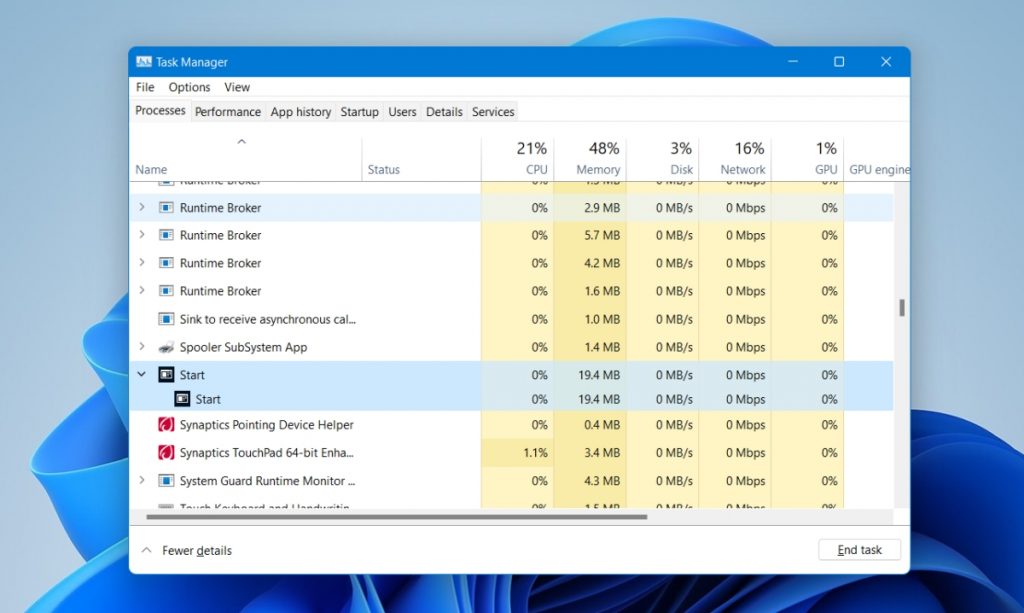This screenshot has width=1024, height=613.
Task: Click the System Guard Runtime Monitor icon
Action: (167, 480)
